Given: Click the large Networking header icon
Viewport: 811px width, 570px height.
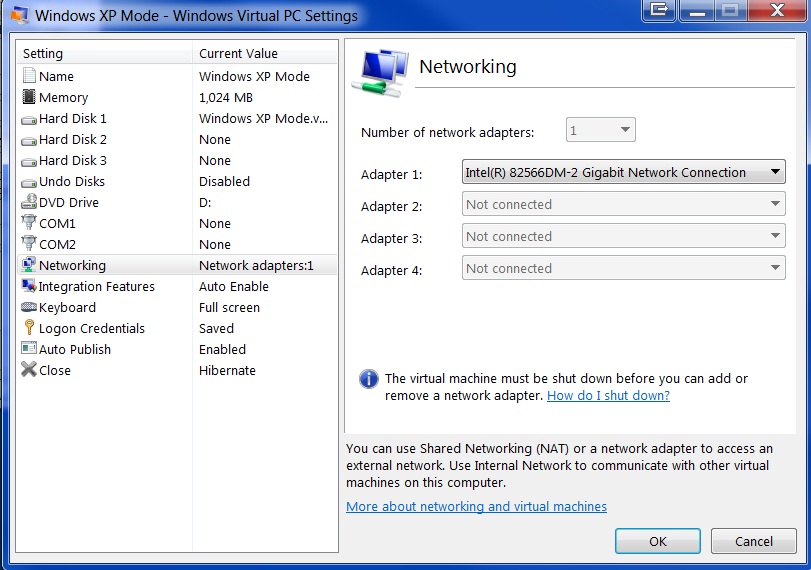Looking at the screenshot, I should coord(380,72).
